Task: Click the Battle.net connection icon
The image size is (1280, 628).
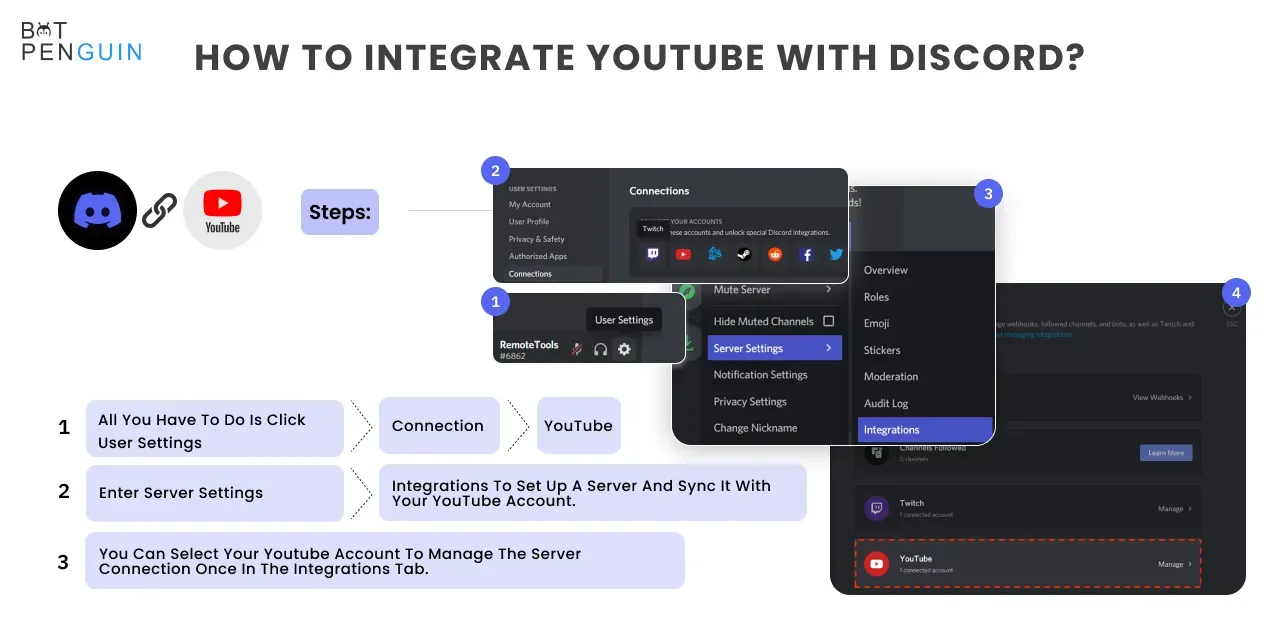Action: pos(714,254)
